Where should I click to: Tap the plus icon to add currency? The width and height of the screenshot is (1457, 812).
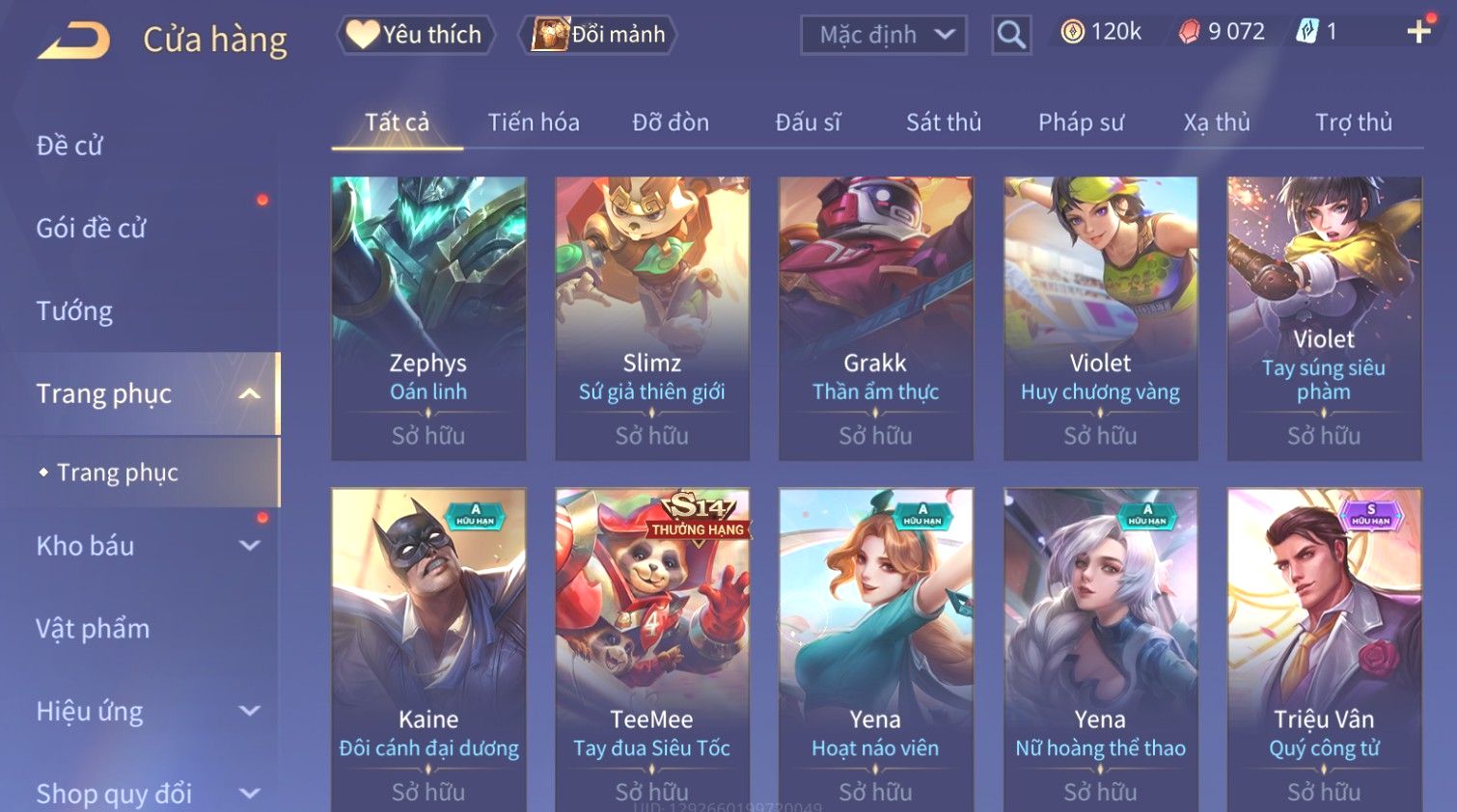(1418, 32)
